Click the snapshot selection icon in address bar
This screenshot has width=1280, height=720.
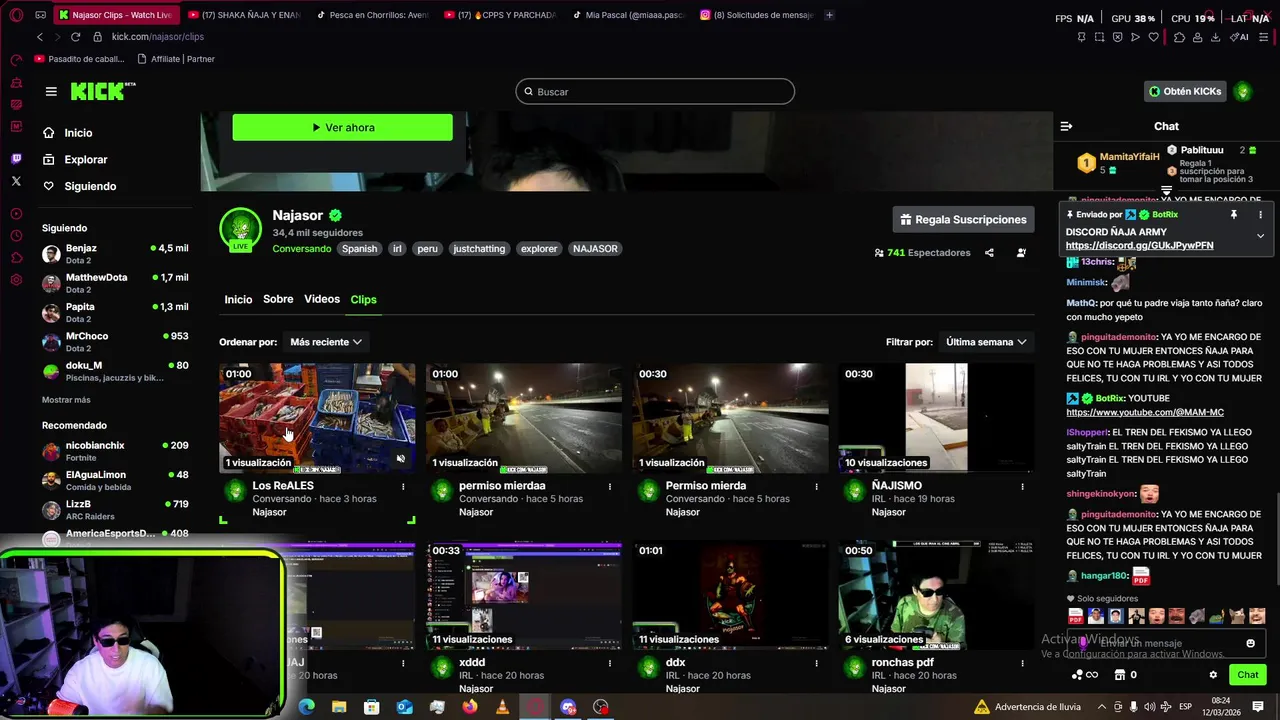tap(1099, 37)
